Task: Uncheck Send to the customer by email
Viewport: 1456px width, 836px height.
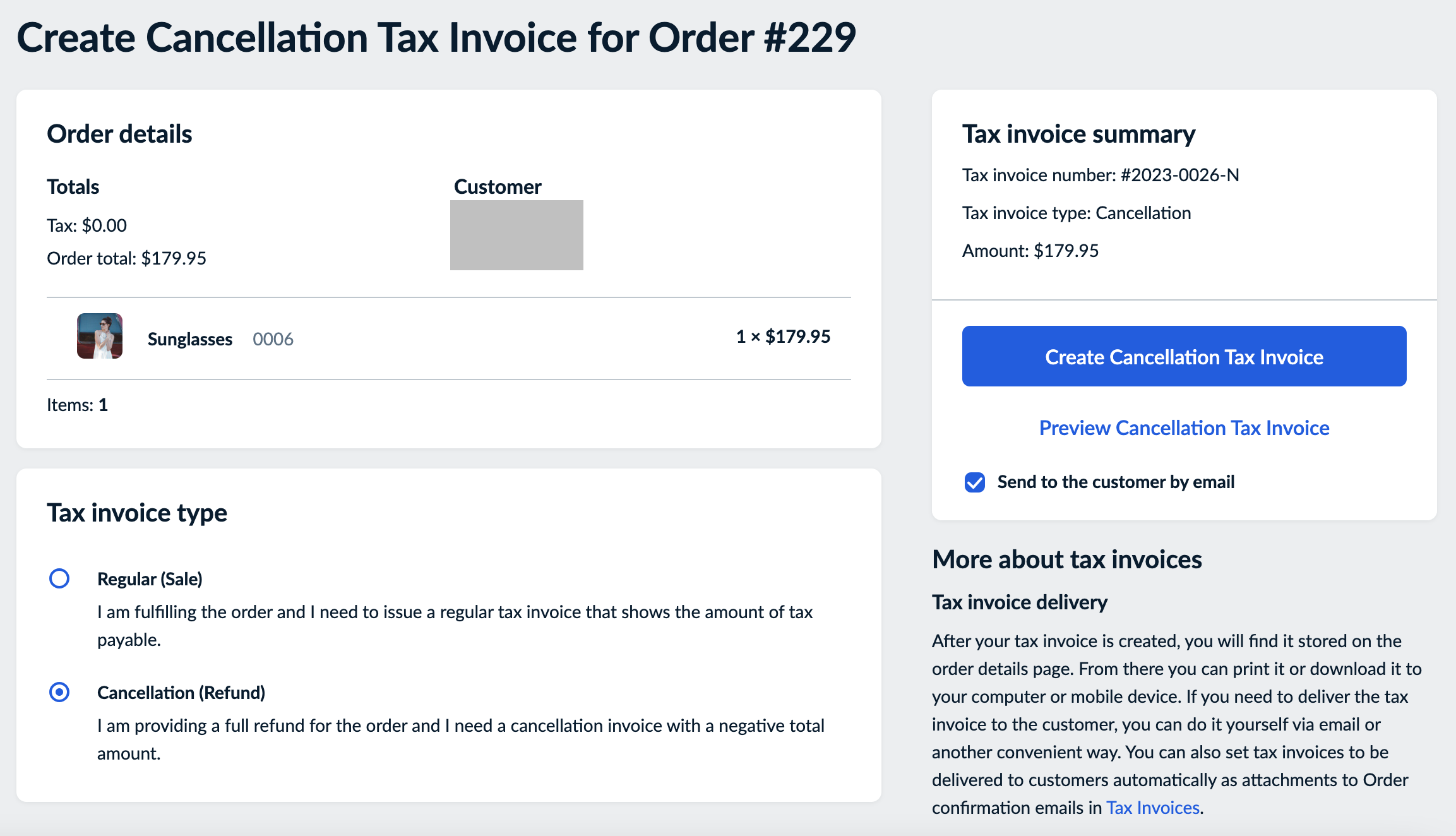Action: point(974,482)
